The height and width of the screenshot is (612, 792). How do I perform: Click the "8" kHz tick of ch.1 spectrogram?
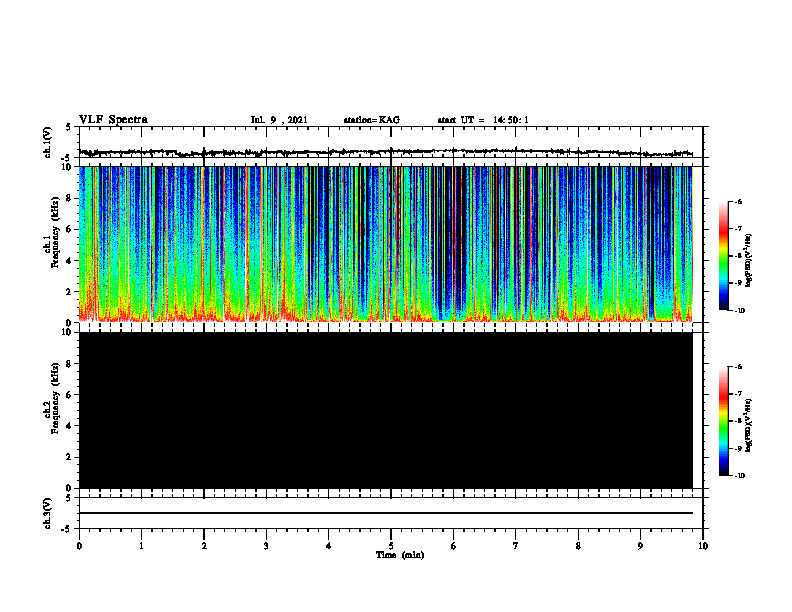[70, 198]
